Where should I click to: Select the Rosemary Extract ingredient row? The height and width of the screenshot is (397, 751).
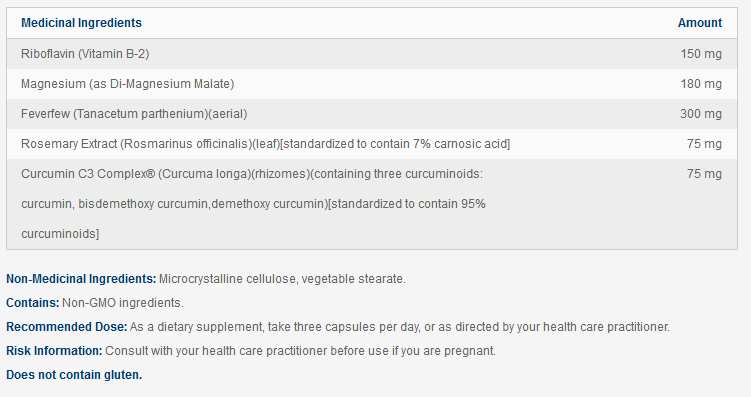(372, 144)
